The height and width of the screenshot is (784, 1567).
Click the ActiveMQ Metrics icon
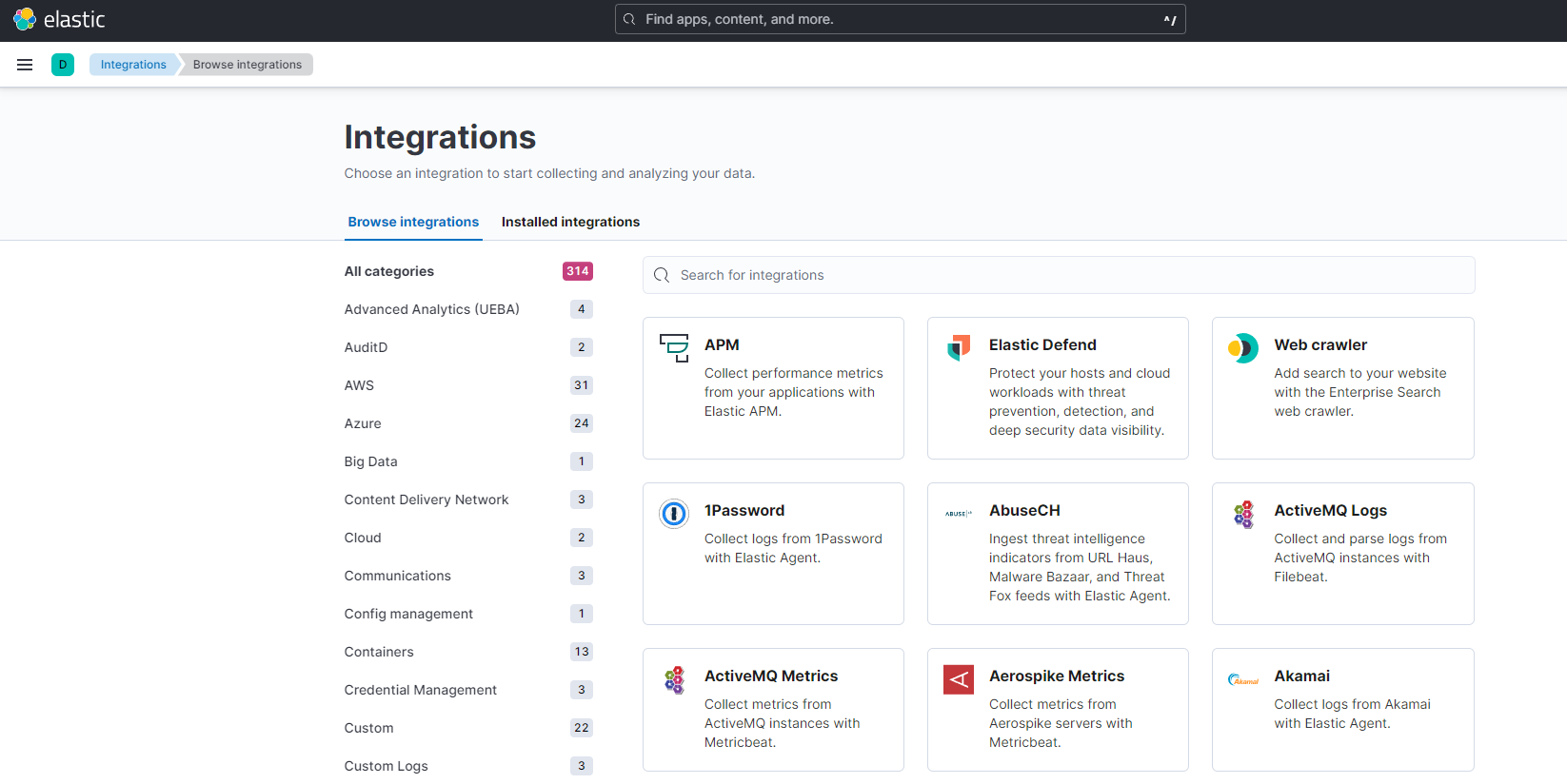click(674, 679)
